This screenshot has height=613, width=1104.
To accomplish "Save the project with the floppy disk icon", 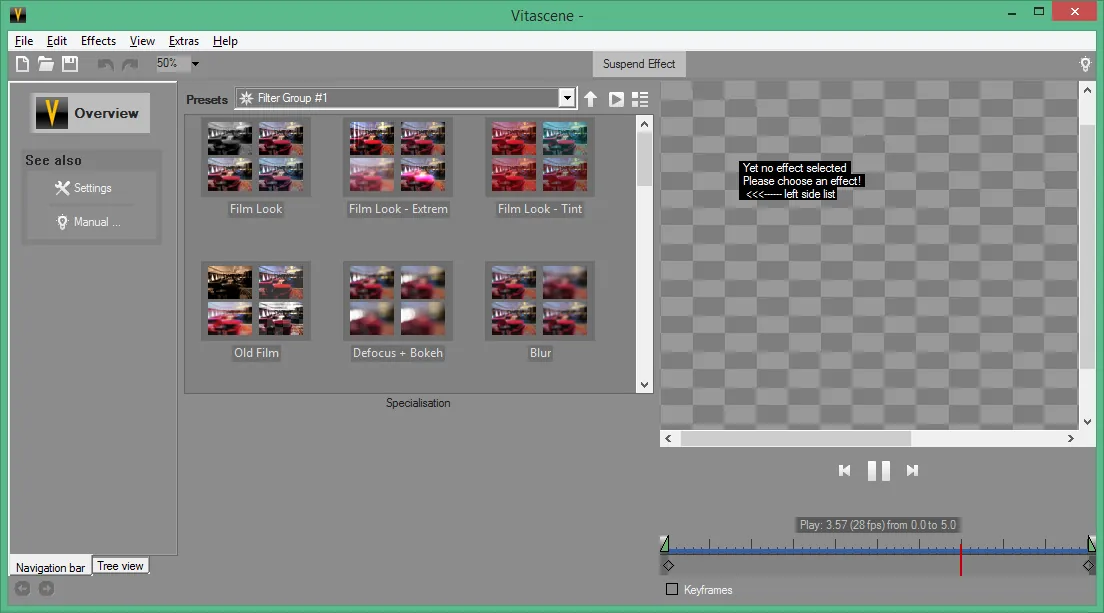I will pos(70,64).
